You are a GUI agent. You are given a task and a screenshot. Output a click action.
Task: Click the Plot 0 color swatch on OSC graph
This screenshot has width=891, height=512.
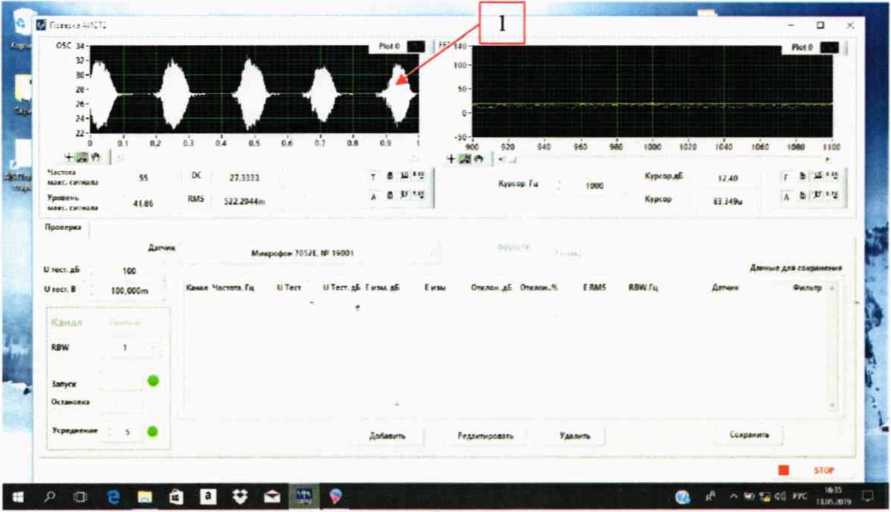coord(416,46)
